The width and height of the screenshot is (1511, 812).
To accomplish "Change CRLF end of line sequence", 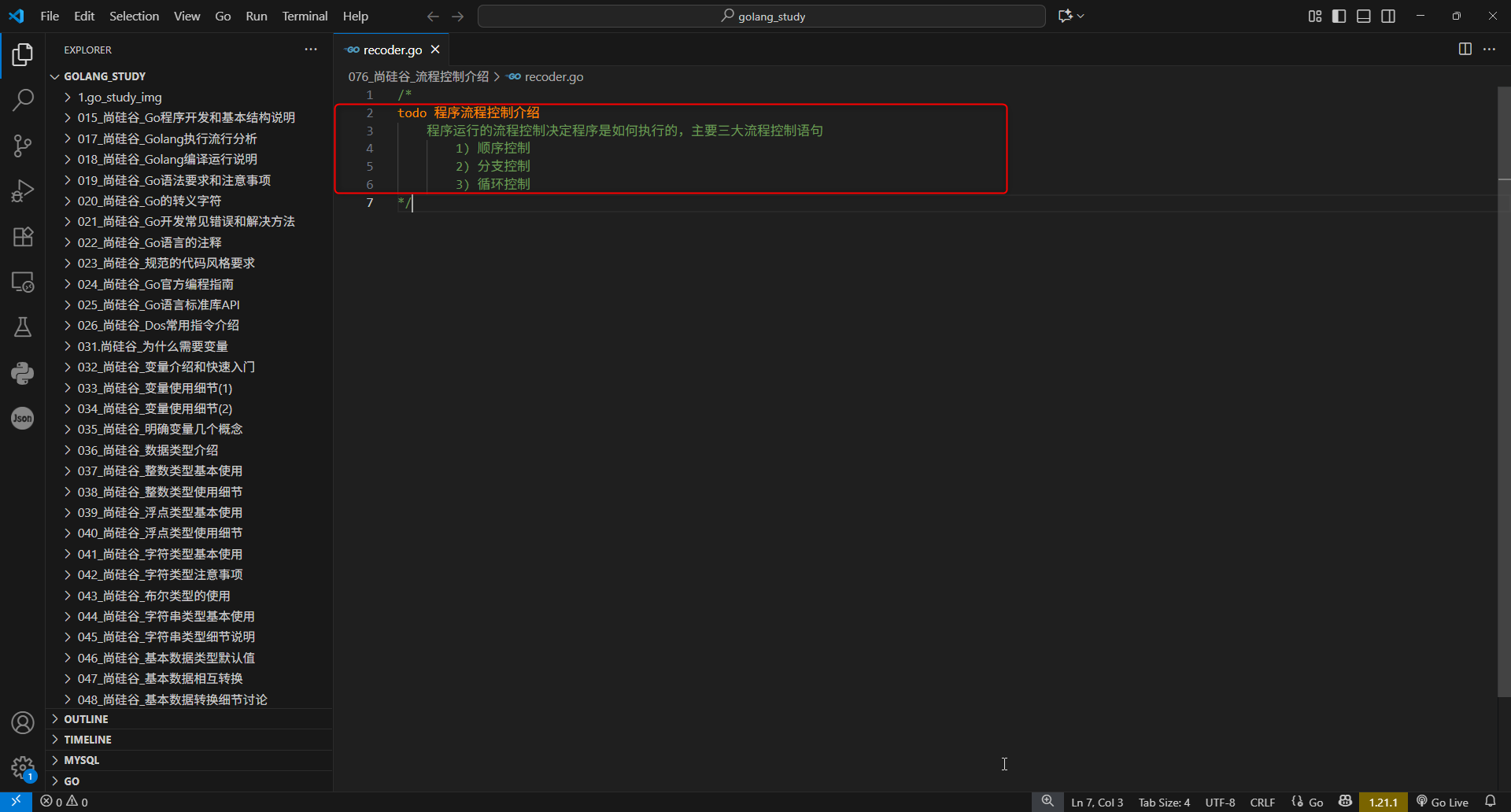I will [x=1262, y=802].
